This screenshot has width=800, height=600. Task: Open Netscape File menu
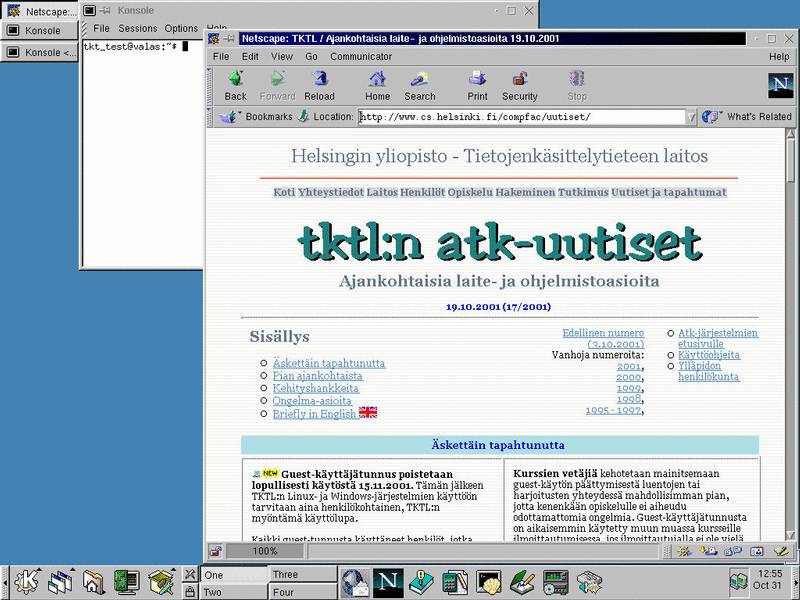point(221,57)
